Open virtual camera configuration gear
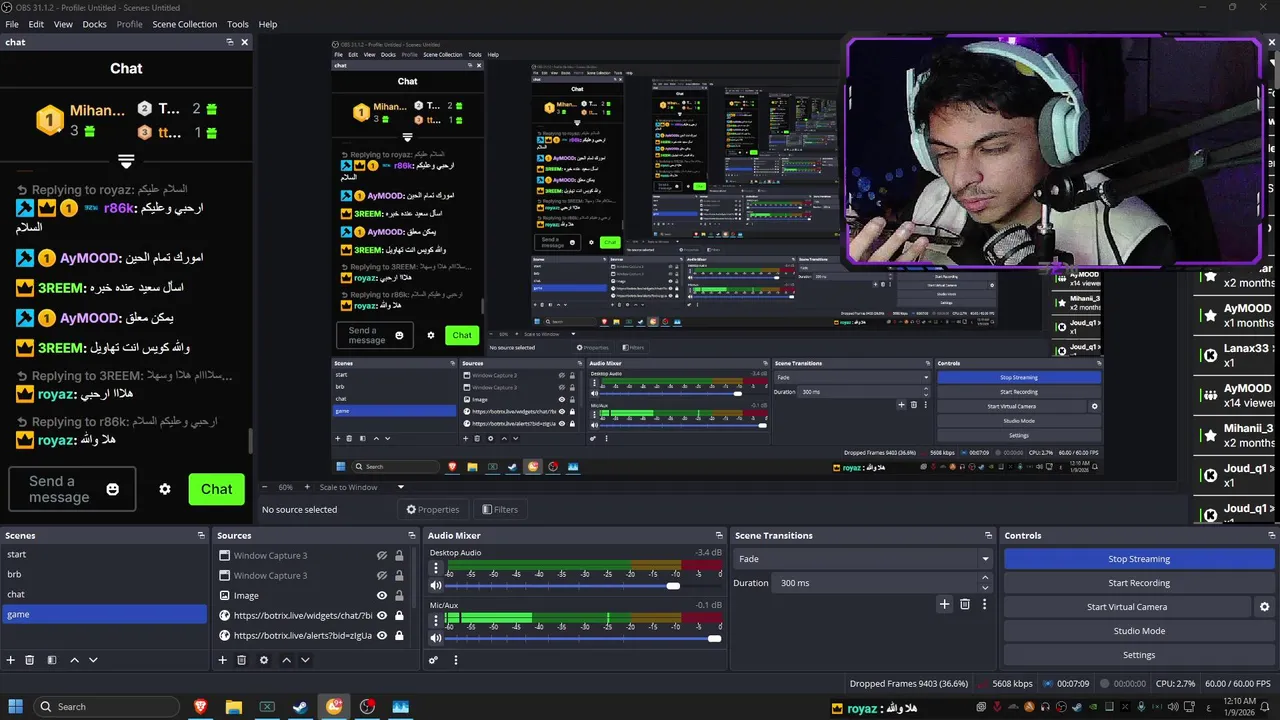Viewport: 1280px width, 720px height. (x=1264, y=607)
